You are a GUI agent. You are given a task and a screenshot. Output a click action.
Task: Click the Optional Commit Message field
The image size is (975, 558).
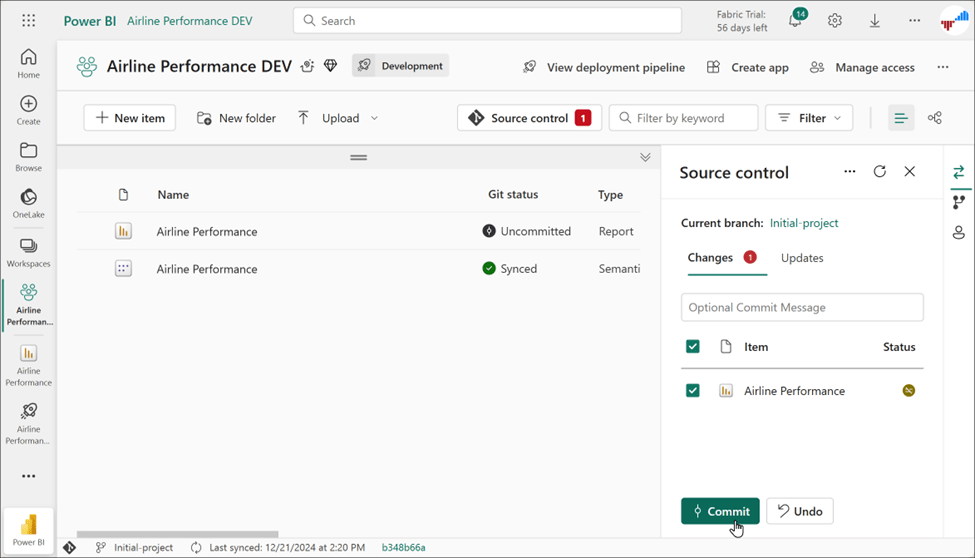coord(802,307)
